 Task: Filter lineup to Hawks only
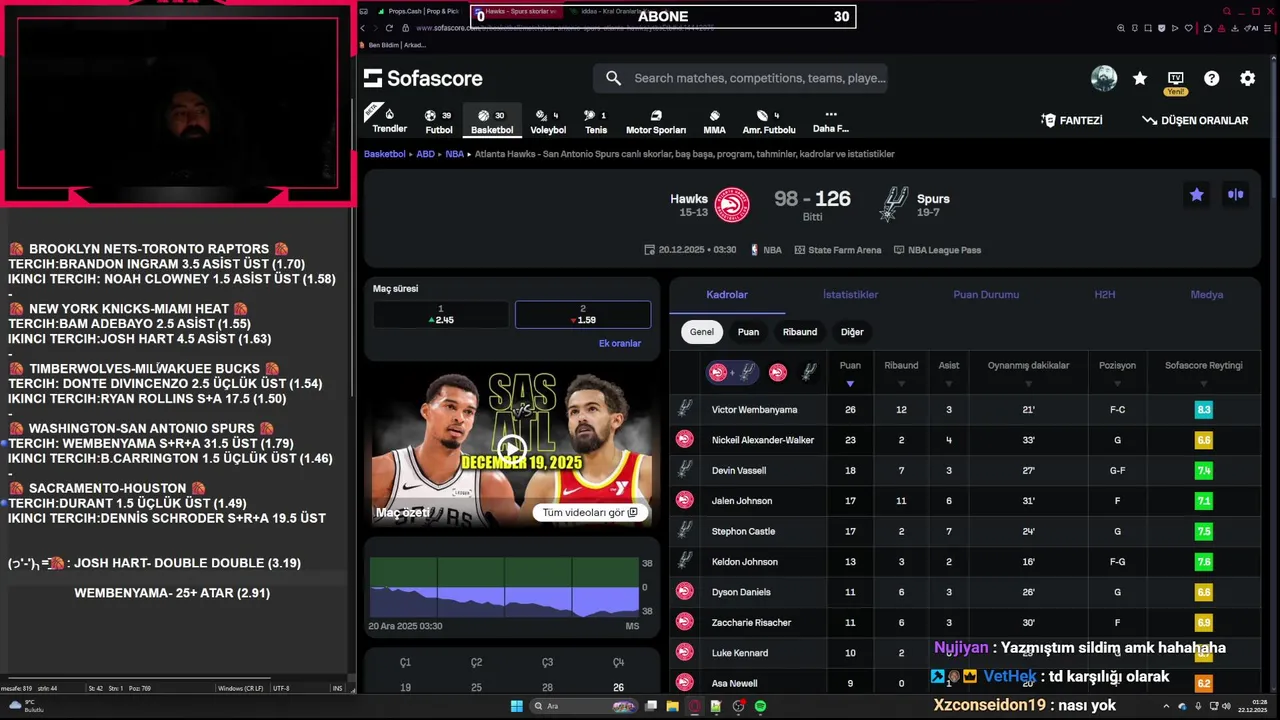[778, 372]
